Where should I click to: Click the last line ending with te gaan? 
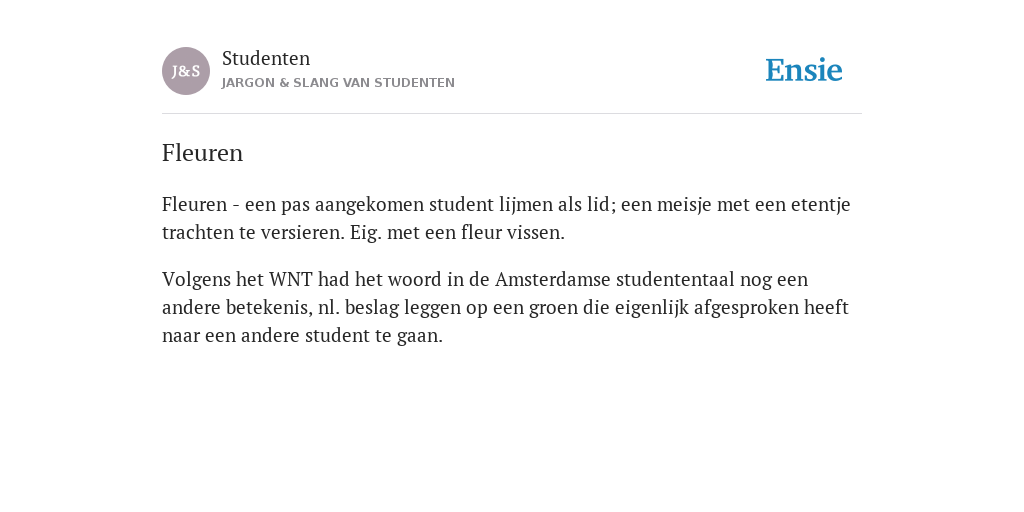(302, 336)
